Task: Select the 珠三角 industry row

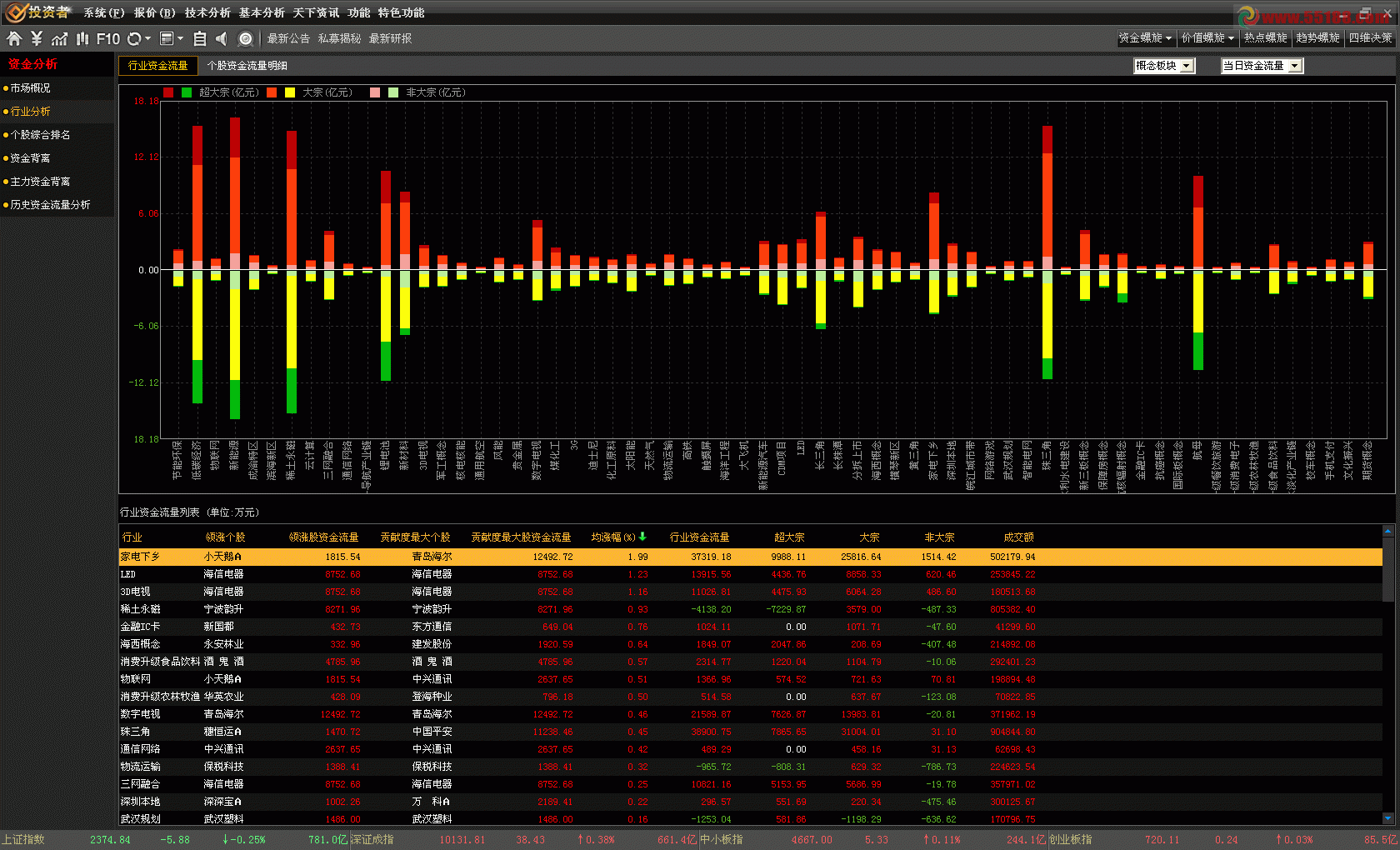Action: pos(750,732)
